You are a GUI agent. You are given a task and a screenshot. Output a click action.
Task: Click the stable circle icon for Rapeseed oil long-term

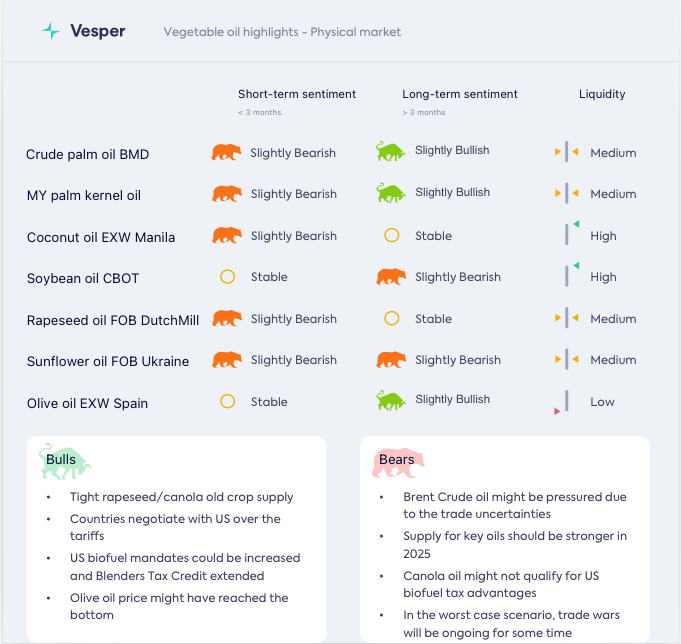[x=392, y=319]
